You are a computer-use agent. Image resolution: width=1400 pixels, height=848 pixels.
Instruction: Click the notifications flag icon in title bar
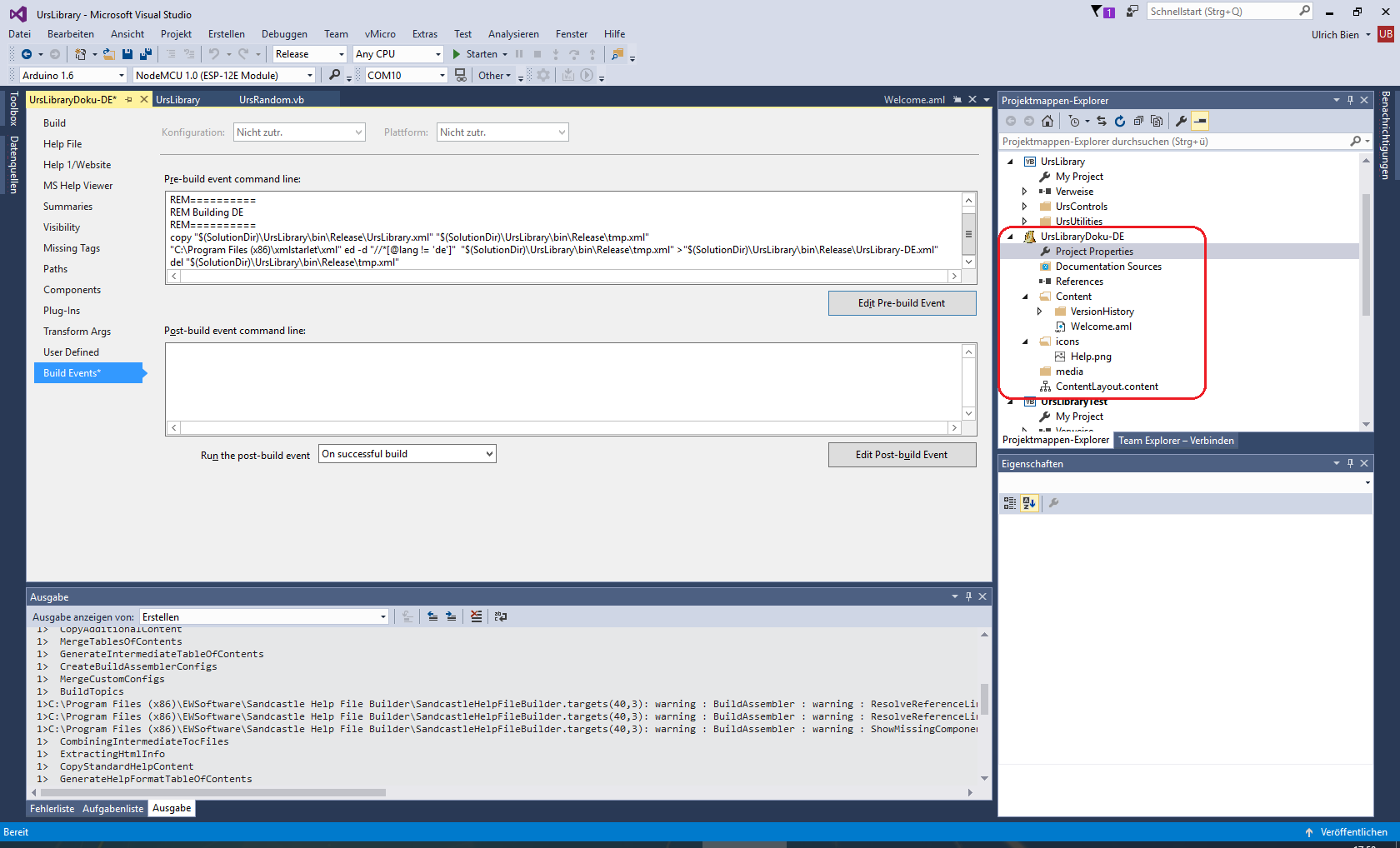pyautogui.click(x=1097, y=11)
